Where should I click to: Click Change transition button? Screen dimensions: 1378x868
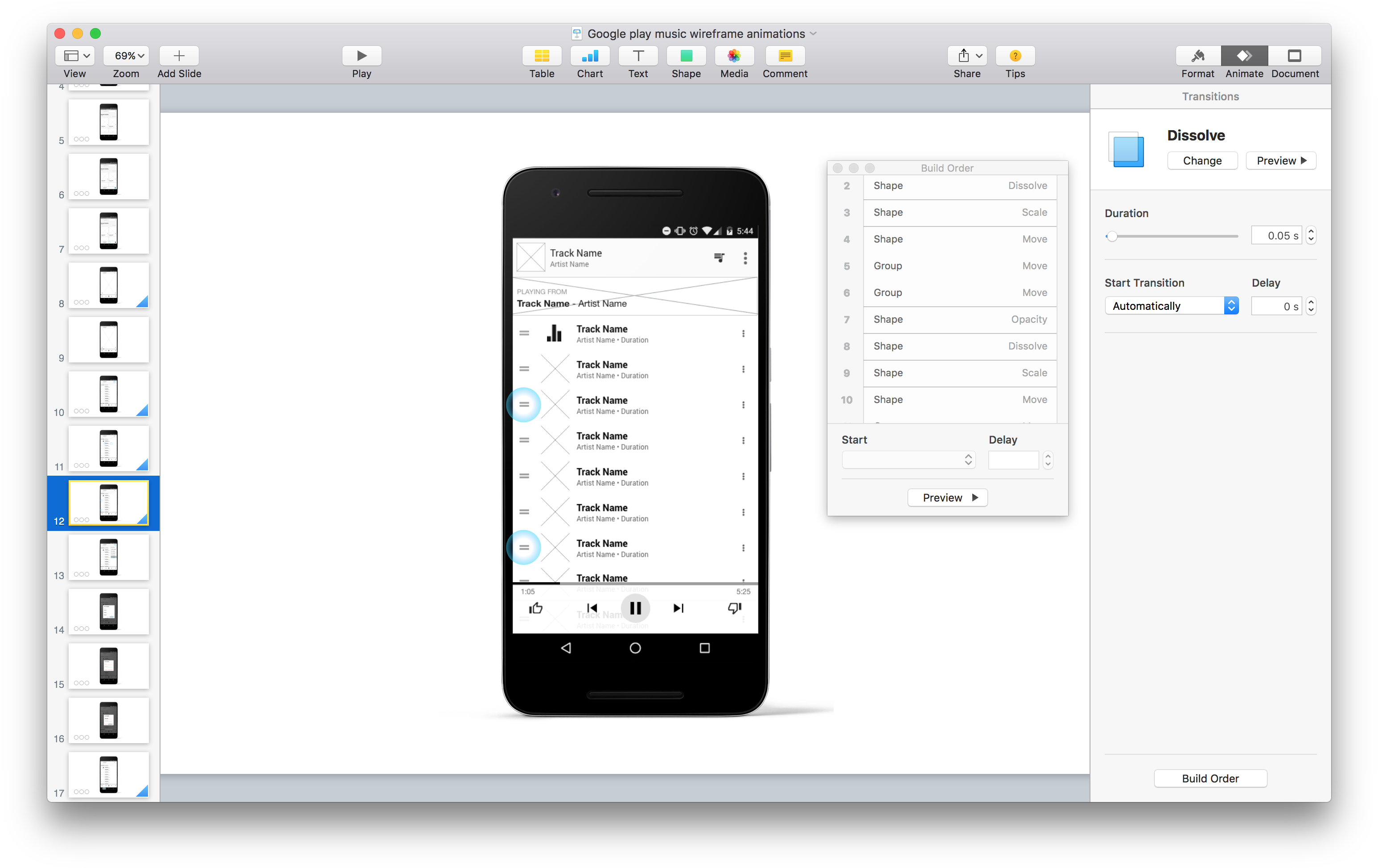[x=1202, y=161]
